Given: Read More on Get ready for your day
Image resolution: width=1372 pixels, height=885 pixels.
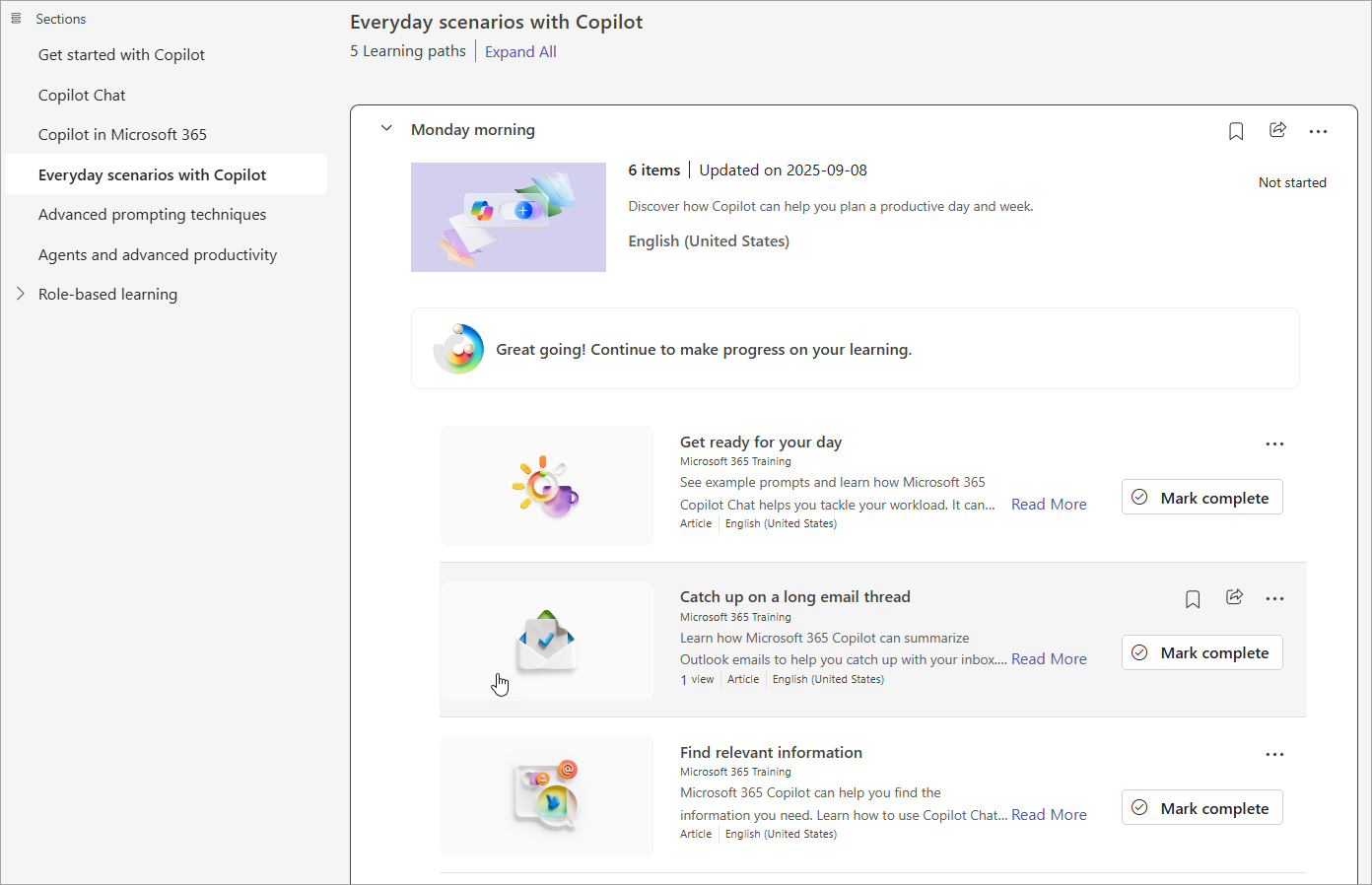Looking at the screenshot, I should pyautogui.click(x=1049, y=505).
